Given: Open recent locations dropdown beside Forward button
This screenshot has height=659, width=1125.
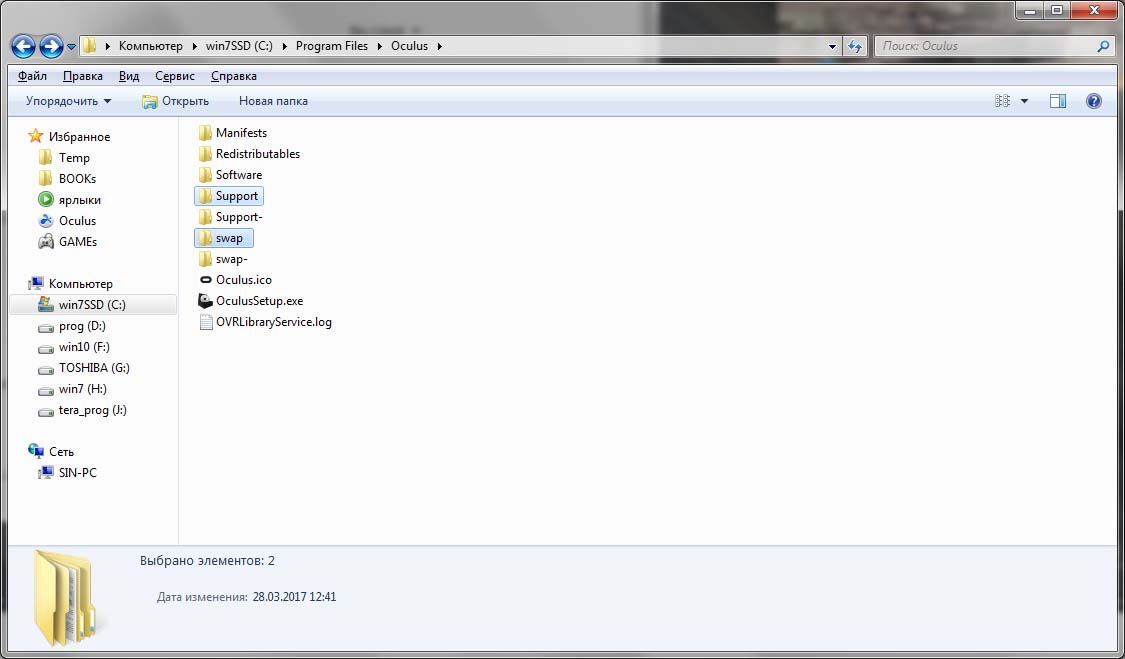Looking at the screenshot, I should [x=72, y=47].
